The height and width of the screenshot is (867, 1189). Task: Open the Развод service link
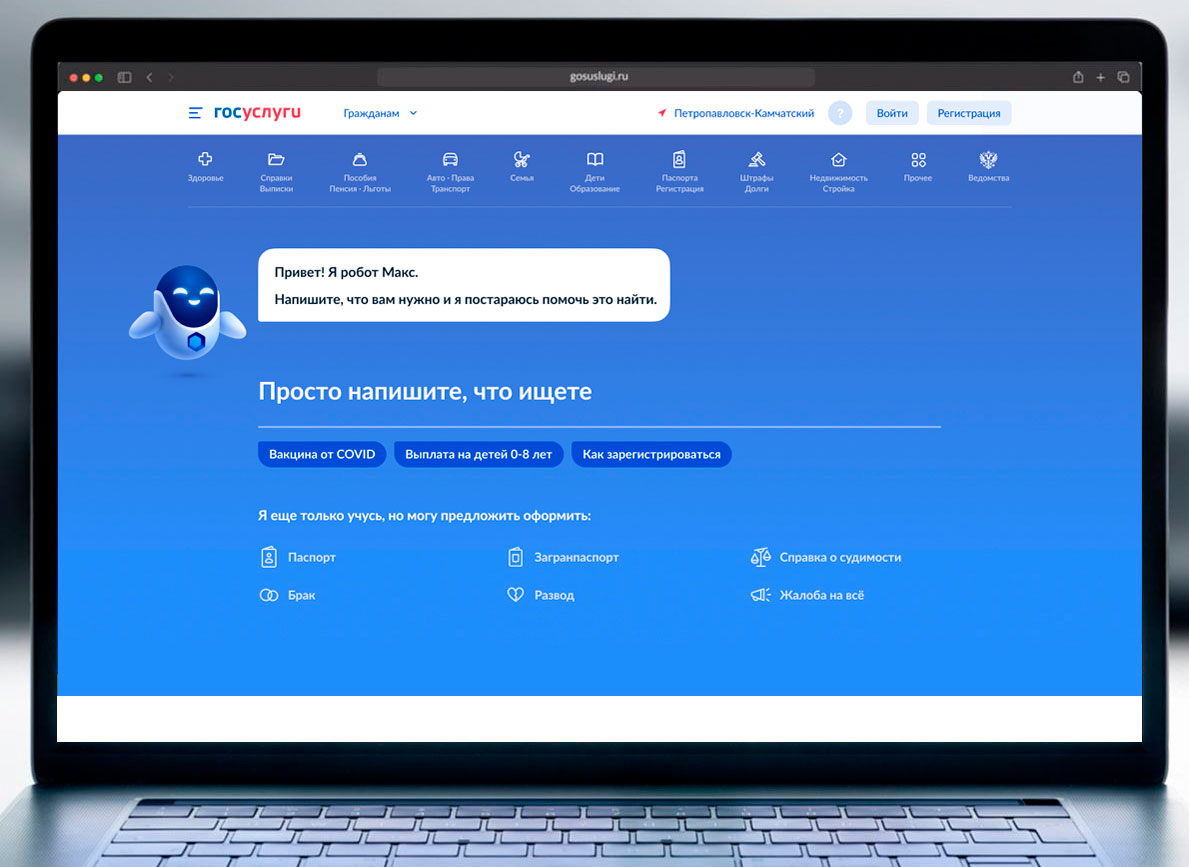click(554, 595)
